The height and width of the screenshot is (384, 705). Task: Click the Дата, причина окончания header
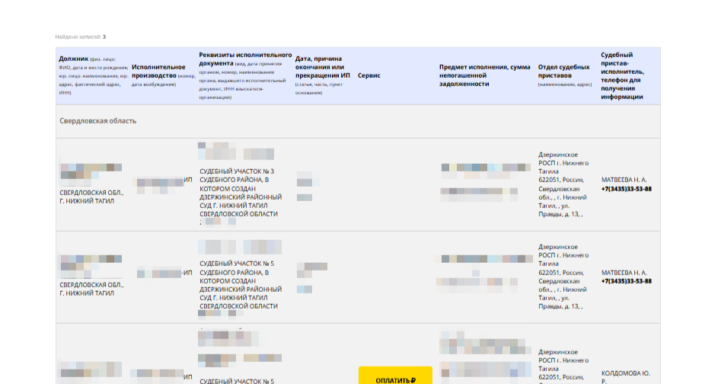click(x=322, y=76)
